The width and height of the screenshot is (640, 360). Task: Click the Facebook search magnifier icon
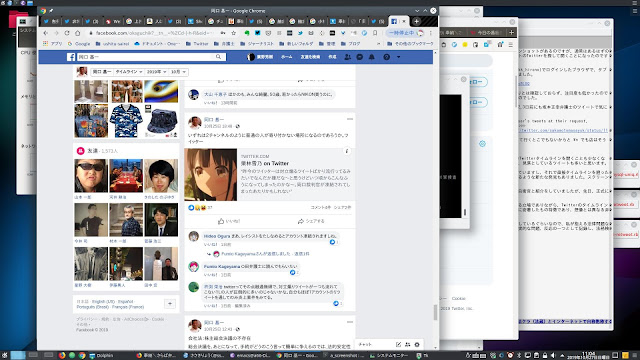click(x=218, y=57)
